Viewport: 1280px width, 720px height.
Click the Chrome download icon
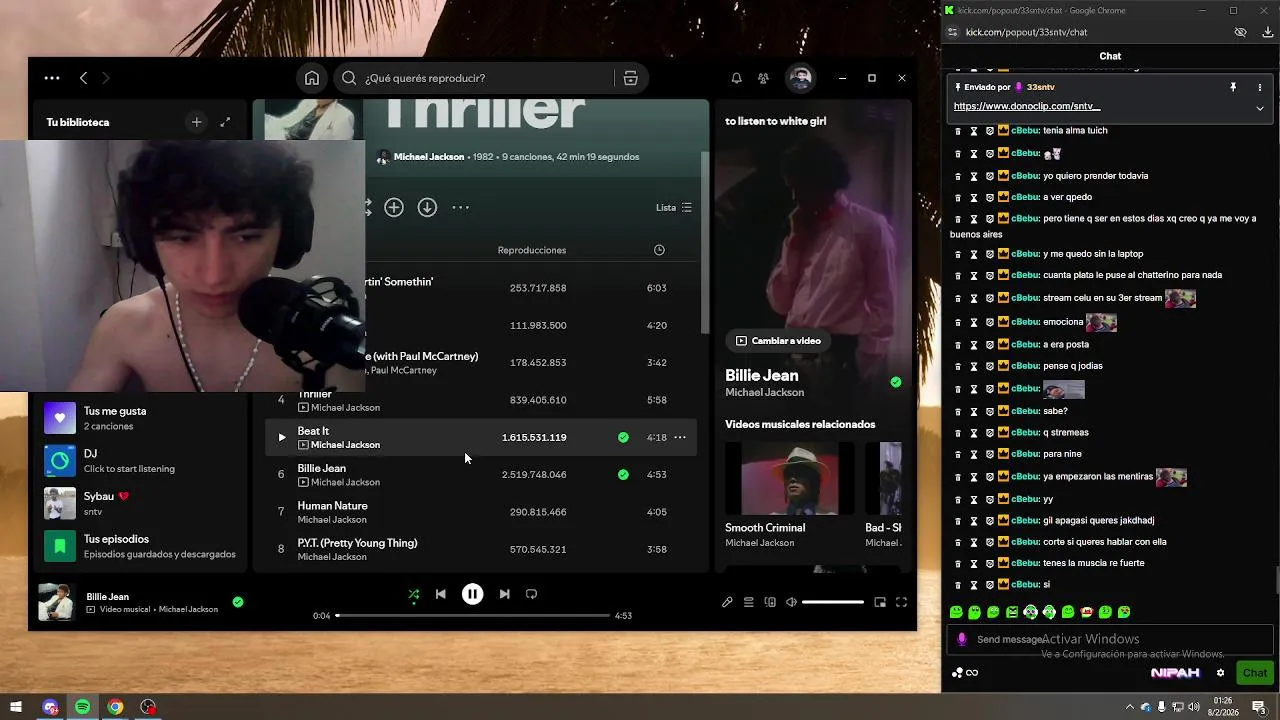tap(1267, 32)
